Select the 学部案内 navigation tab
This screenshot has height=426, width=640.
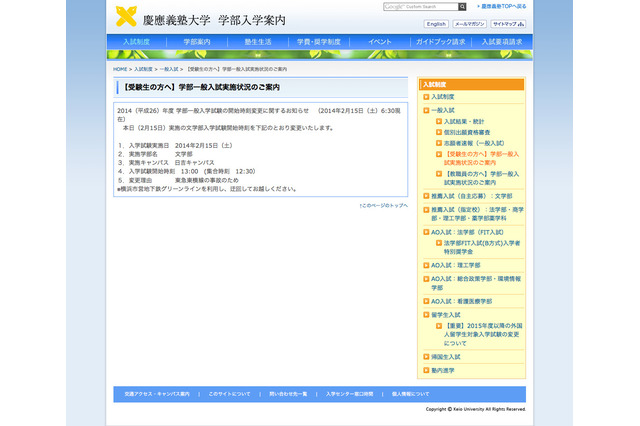tap(197, 42)
